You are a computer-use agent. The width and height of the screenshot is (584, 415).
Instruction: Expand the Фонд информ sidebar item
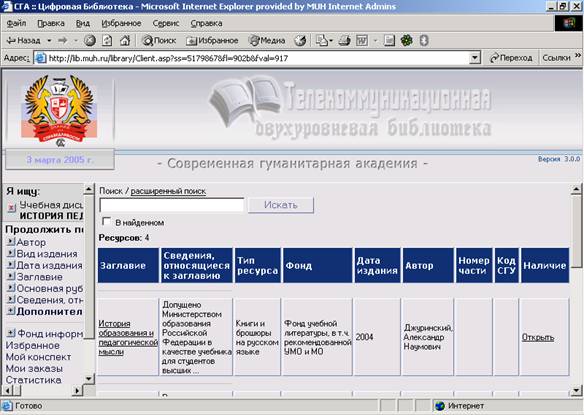[11, 333]
